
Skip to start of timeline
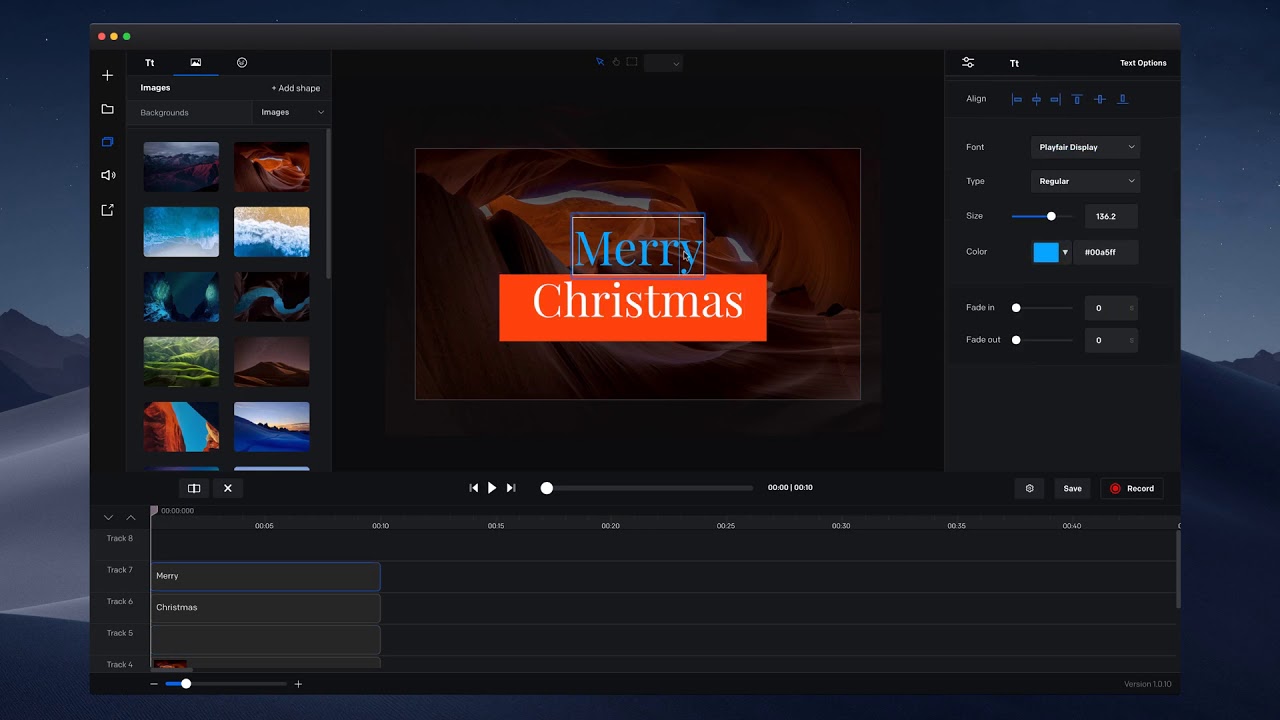474,488
